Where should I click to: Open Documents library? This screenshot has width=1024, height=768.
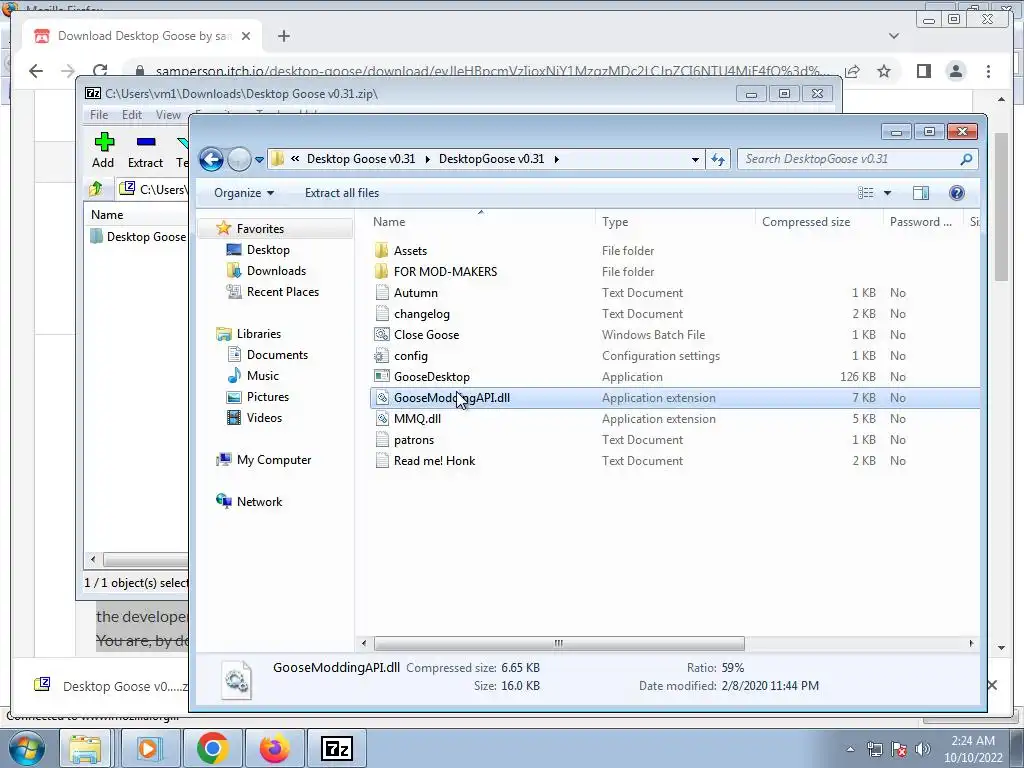point(277,355)
